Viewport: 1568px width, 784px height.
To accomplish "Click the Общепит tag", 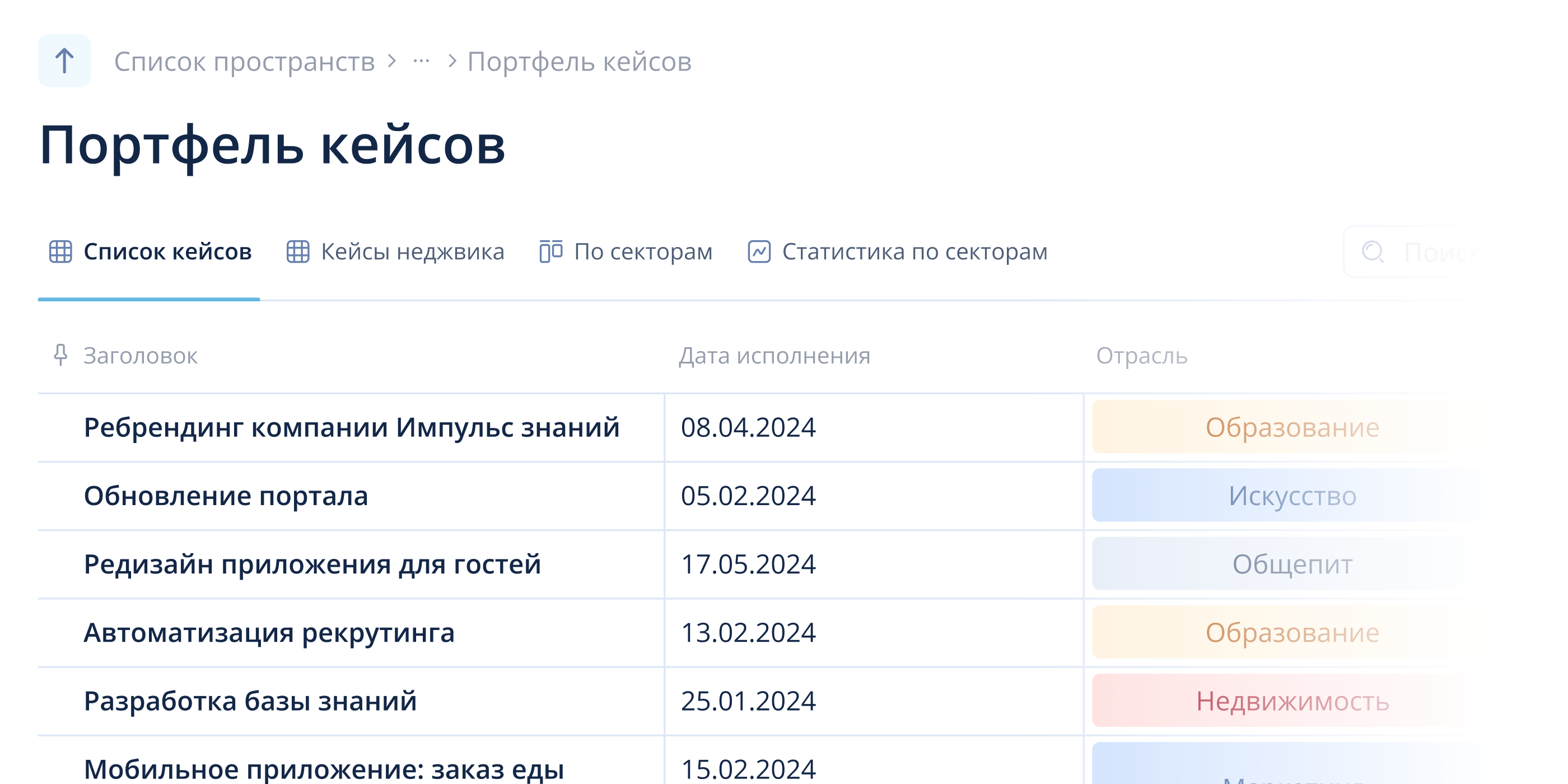I will click(x=1292, y=564).
